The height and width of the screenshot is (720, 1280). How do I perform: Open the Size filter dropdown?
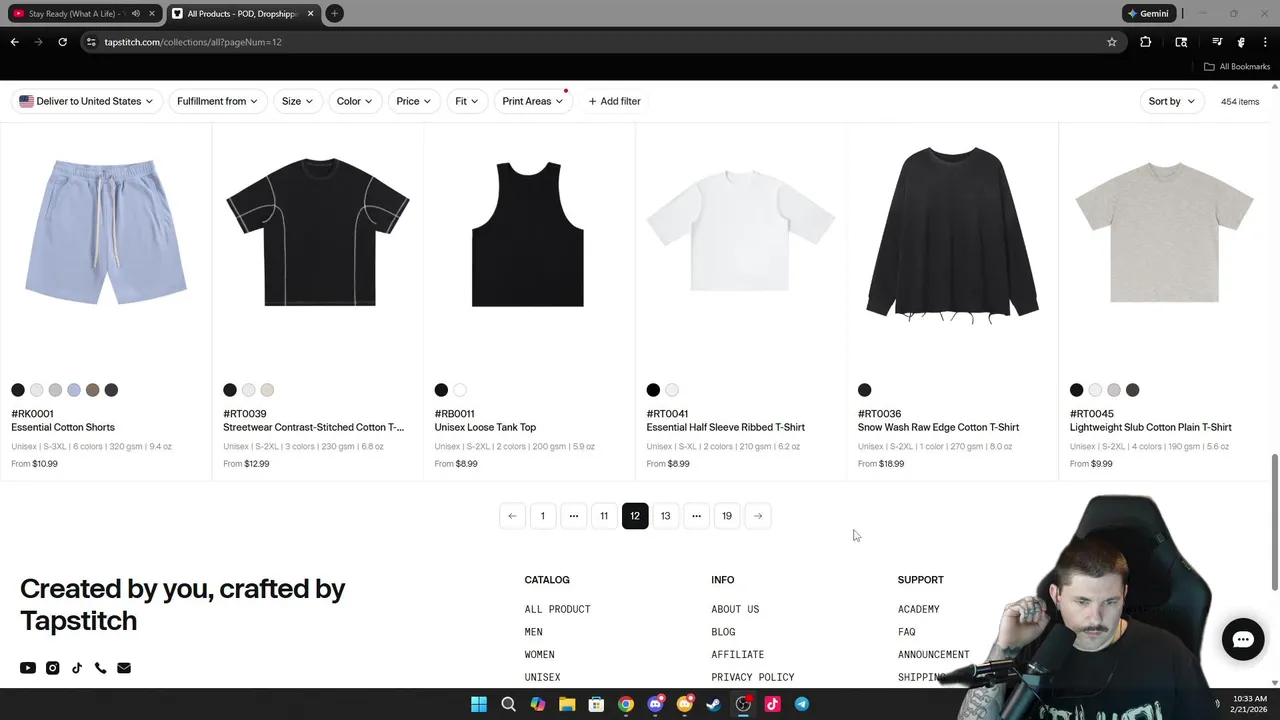297,101
